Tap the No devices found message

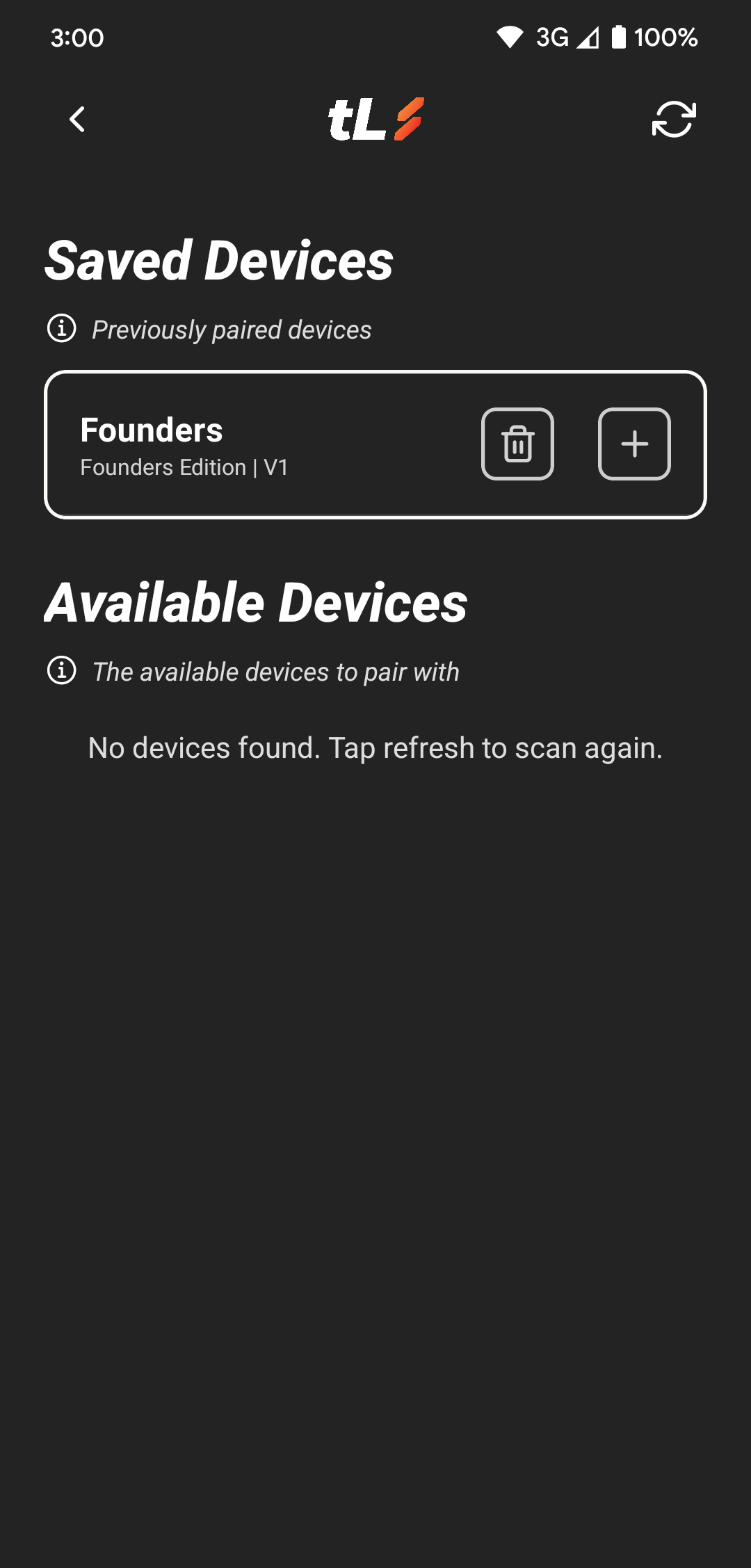point(375,748)
